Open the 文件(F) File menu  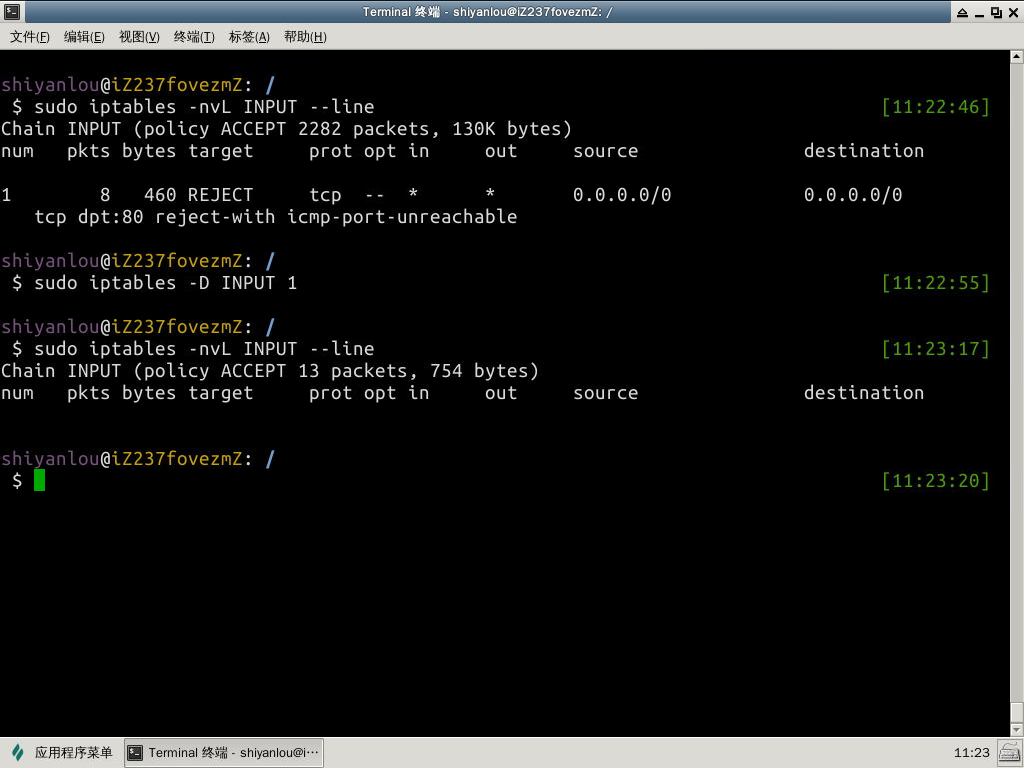(x=30, y=37)
